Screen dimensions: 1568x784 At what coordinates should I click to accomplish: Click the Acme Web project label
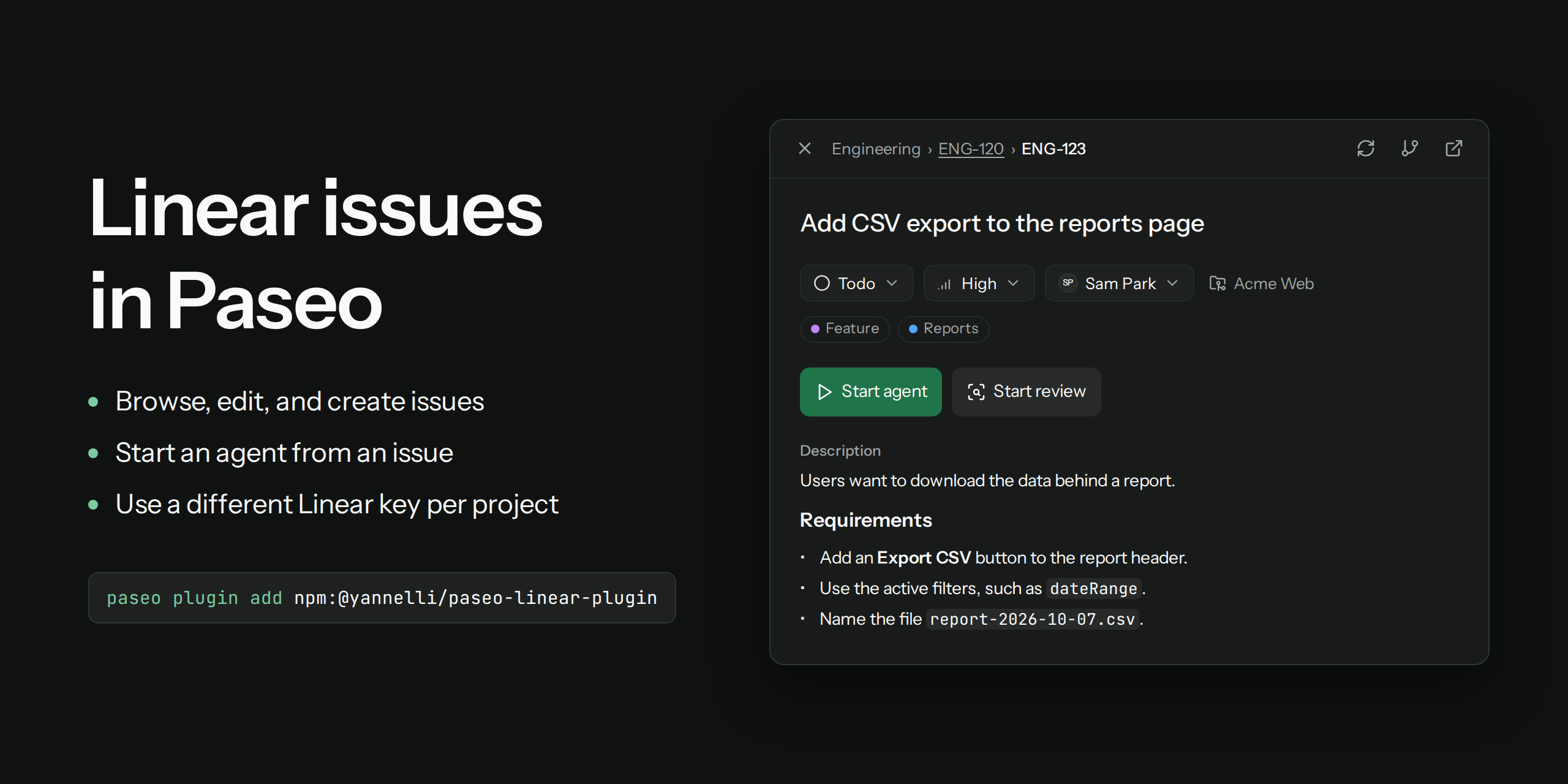(x=1273, y=284)
